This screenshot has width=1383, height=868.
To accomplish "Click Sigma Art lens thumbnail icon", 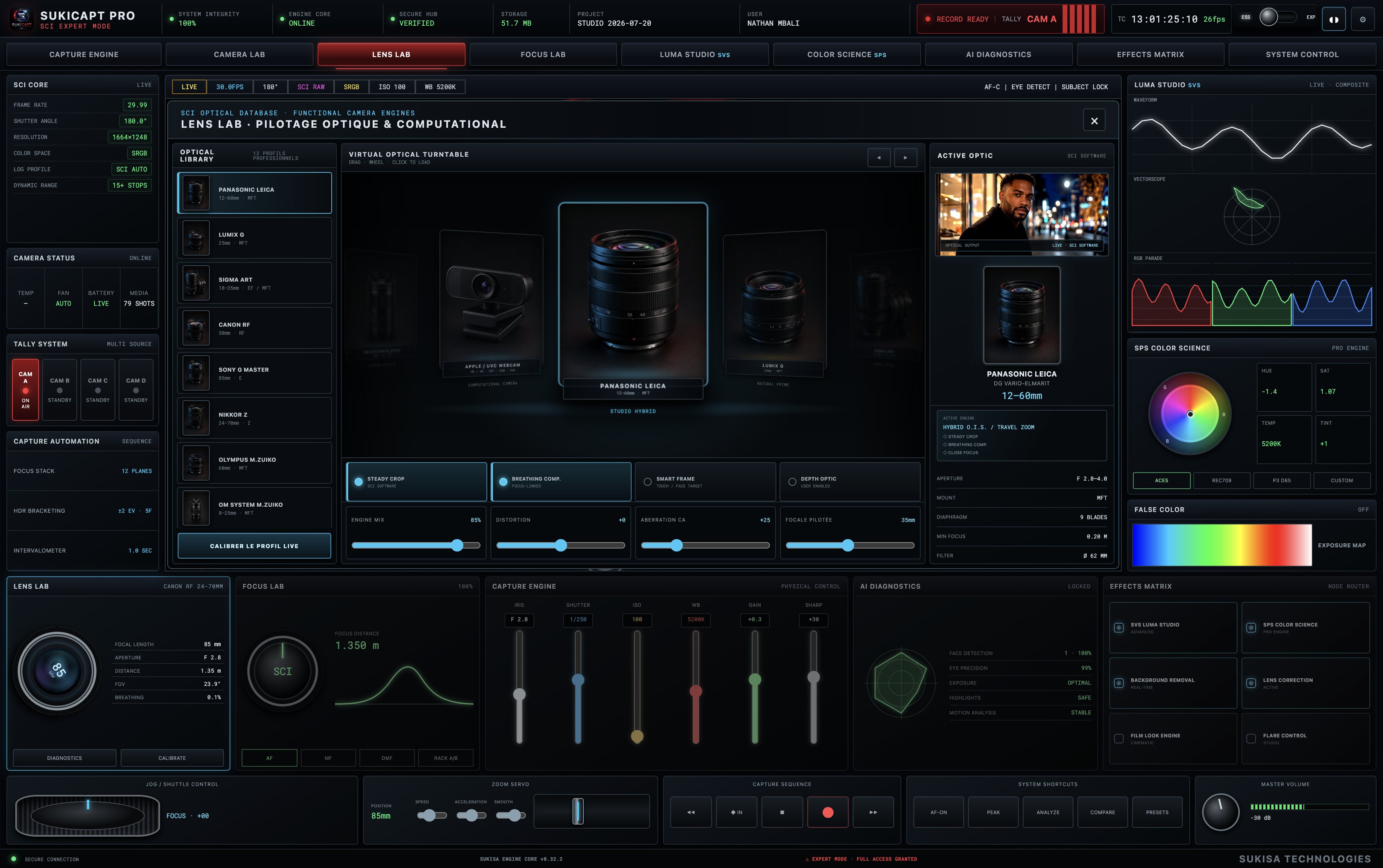I will point(196,283).
